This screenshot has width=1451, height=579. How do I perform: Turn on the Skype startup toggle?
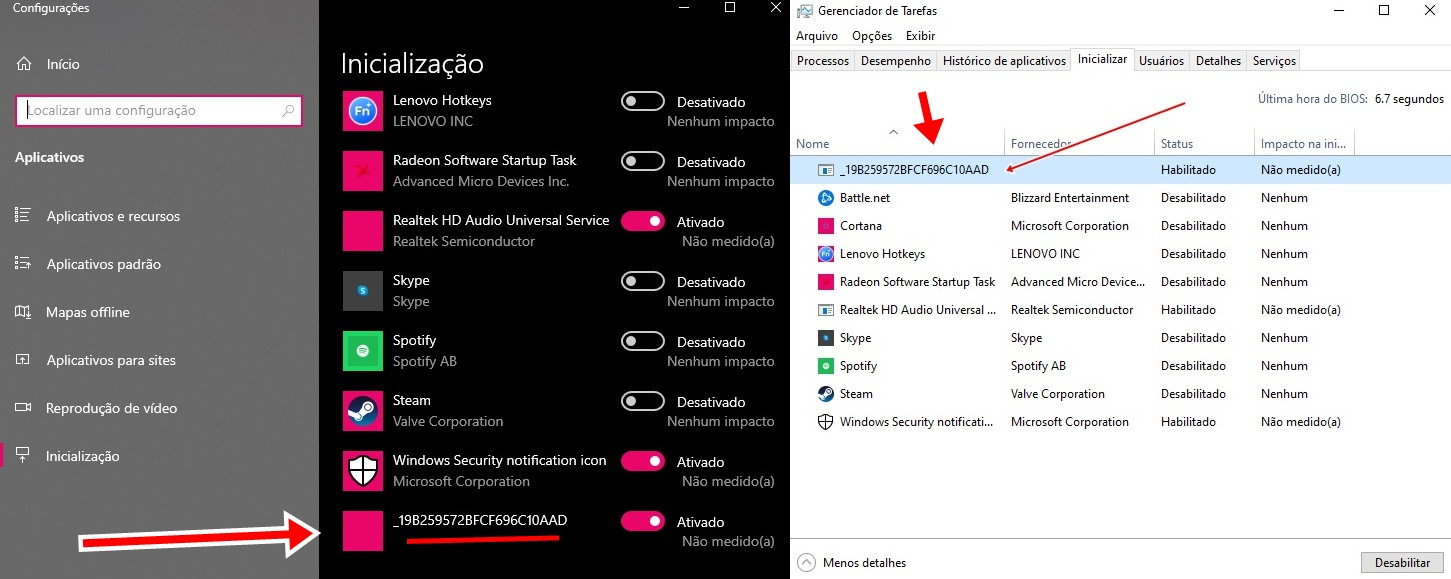click(x=643, y=281)
